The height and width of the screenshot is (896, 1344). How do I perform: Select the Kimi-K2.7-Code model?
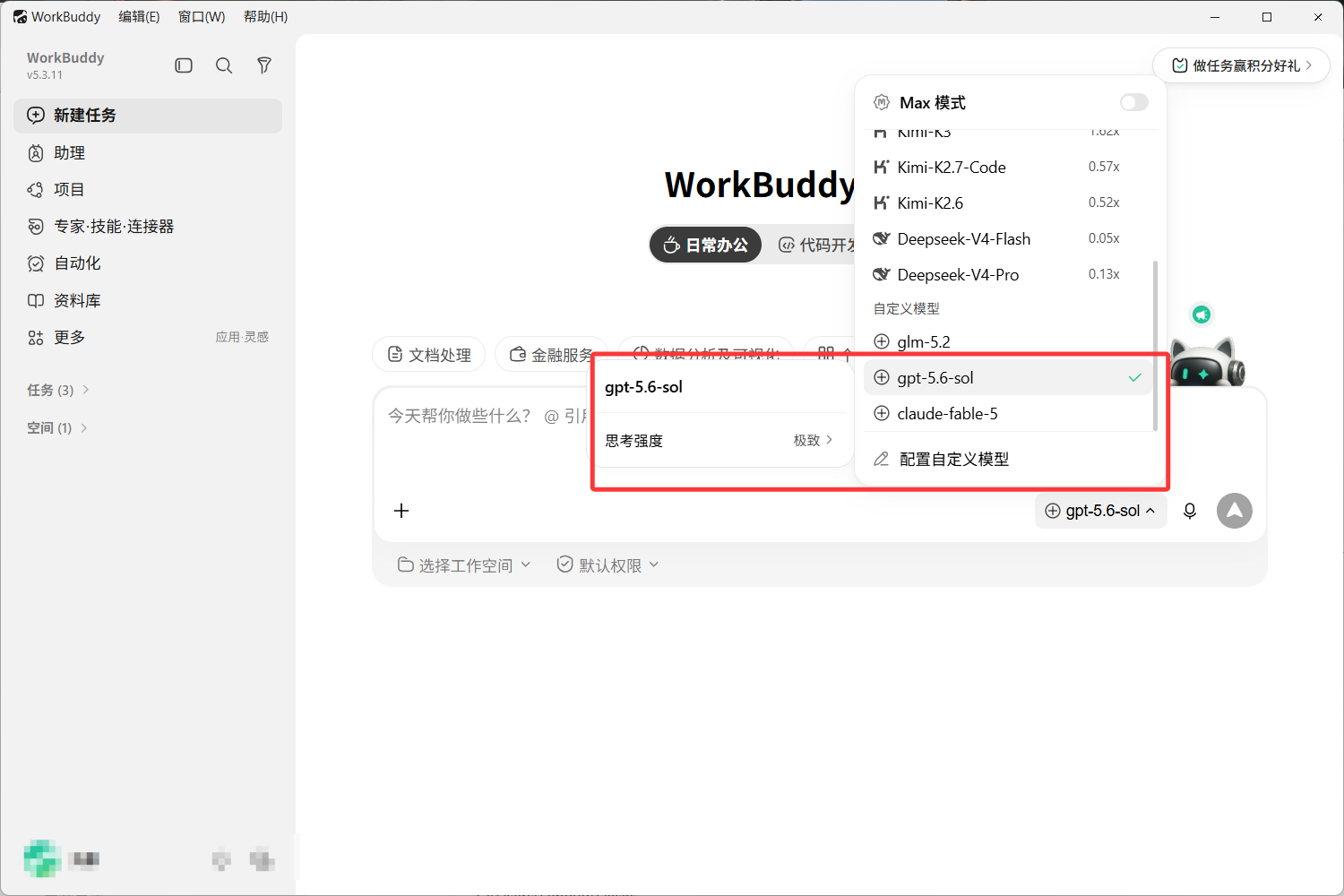pos(1007,167)
